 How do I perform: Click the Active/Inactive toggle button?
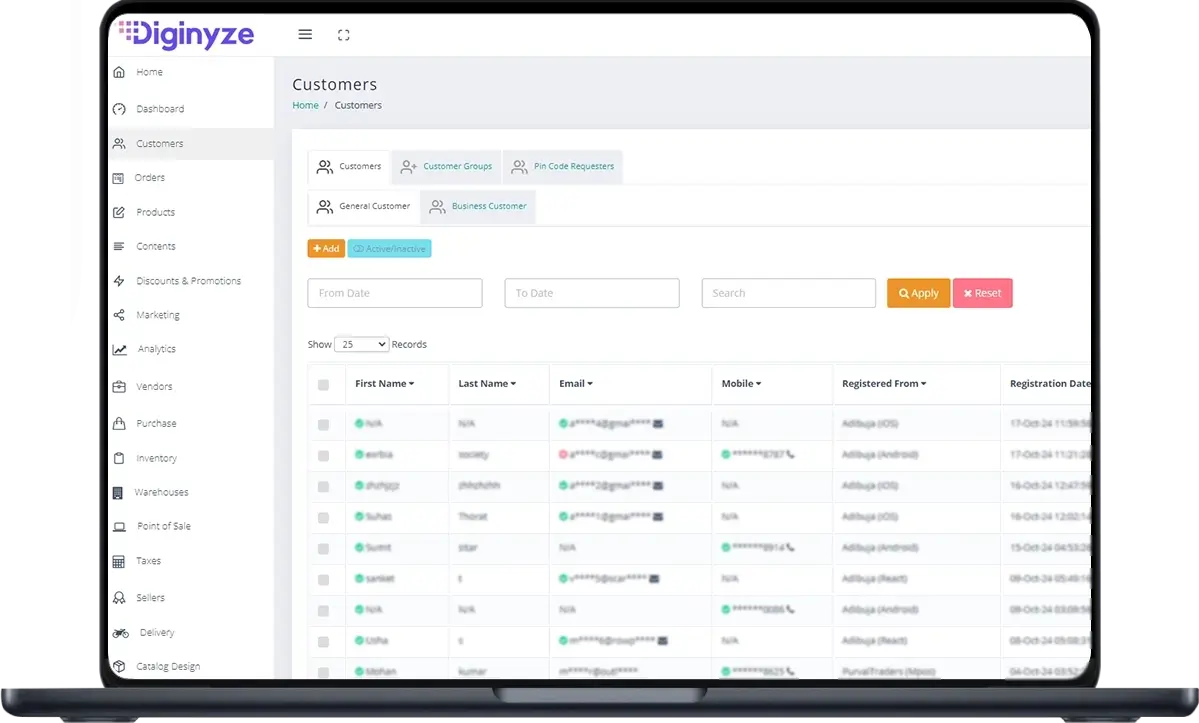click(389, 249)
